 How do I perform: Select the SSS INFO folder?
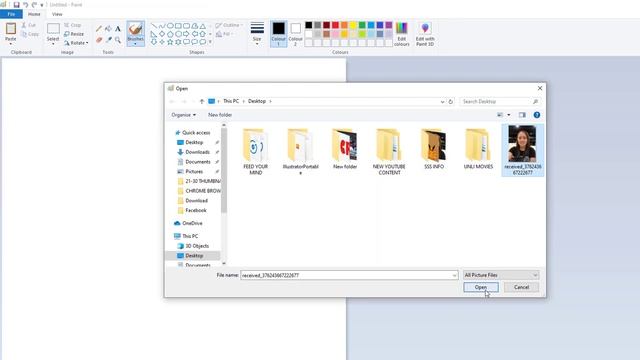(434, 149)
